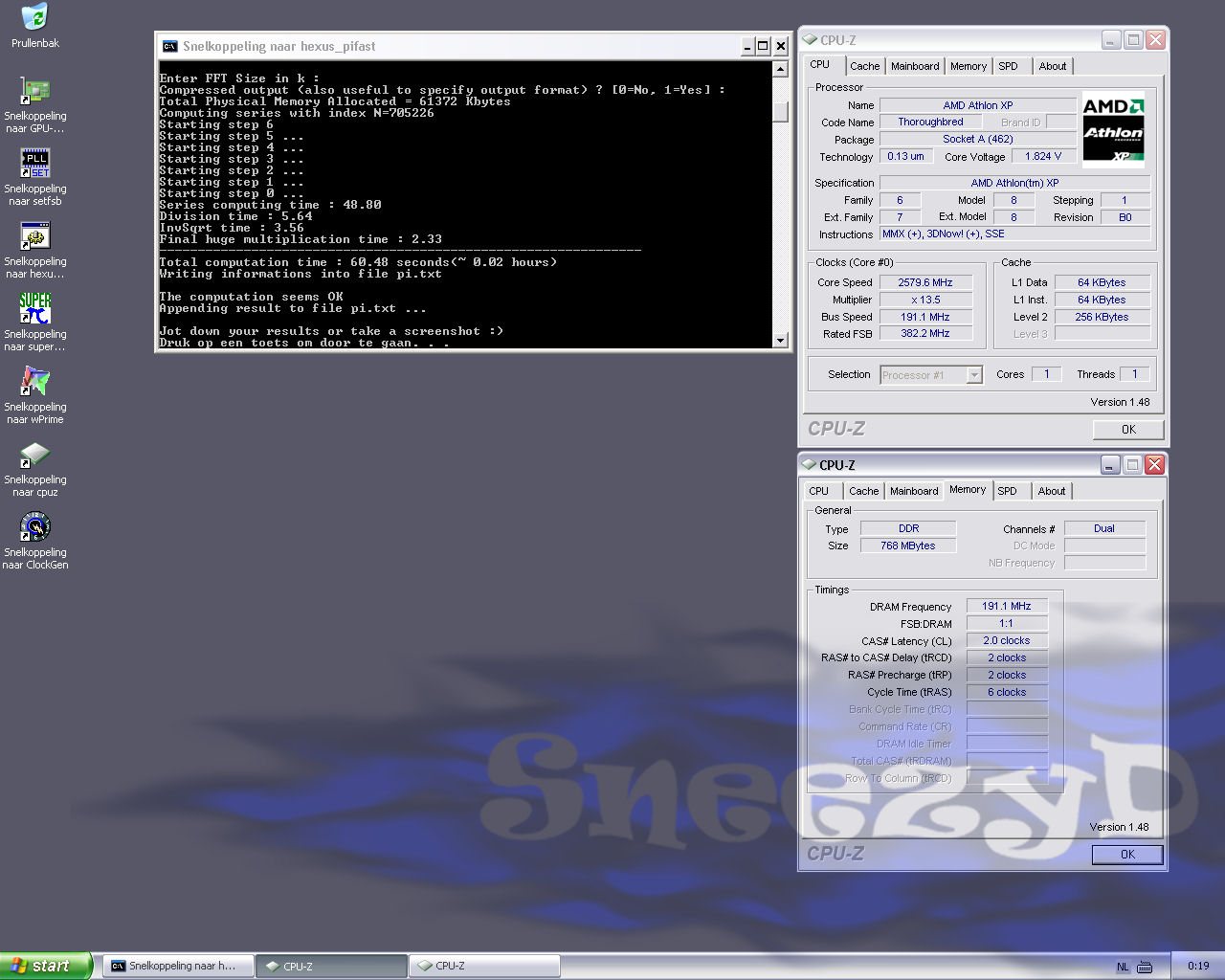Close the lower CPU-Z window

(1154, 464)
